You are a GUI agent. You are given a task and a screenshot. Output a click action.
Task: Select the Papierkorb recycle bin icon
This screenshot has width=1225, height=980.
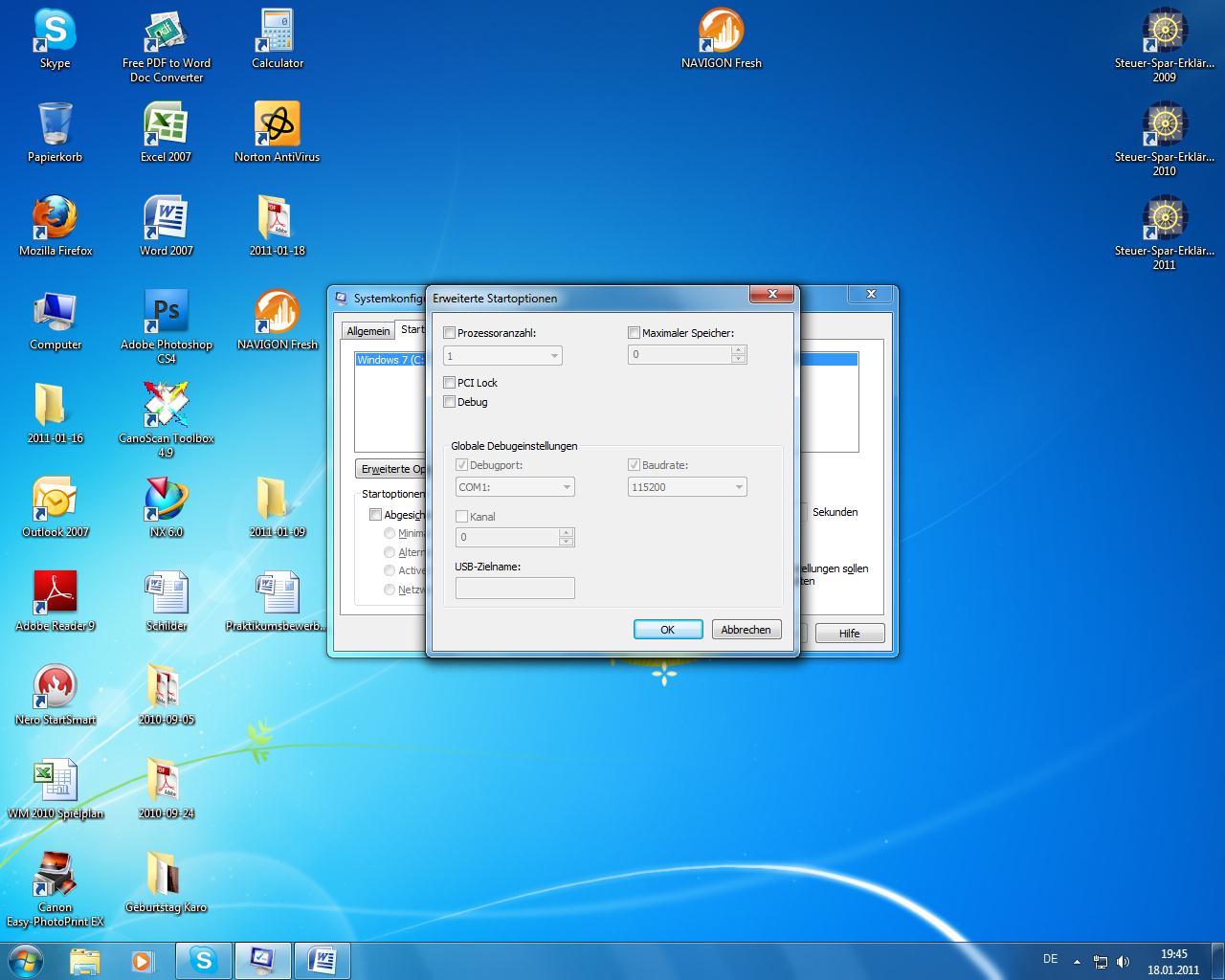(55, 132)
